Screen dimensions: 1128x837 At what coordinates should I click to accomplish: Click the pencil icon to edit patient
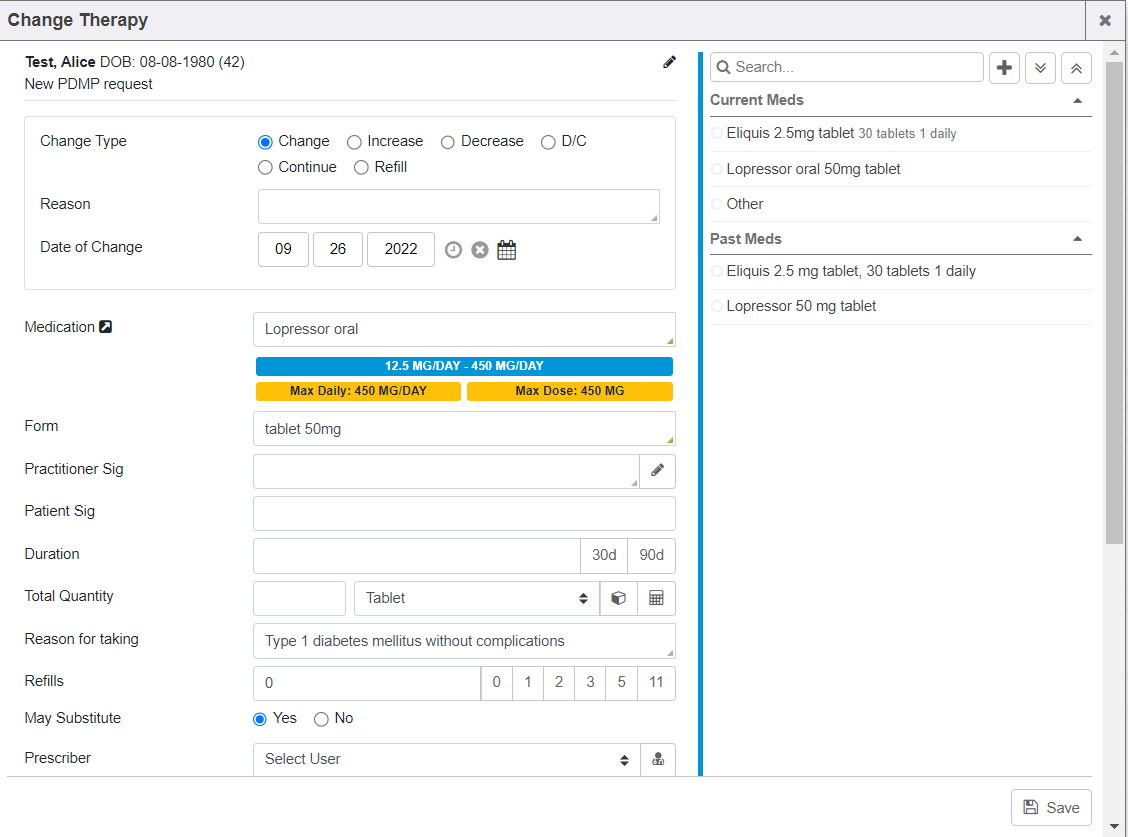click(x=669, y=62)
